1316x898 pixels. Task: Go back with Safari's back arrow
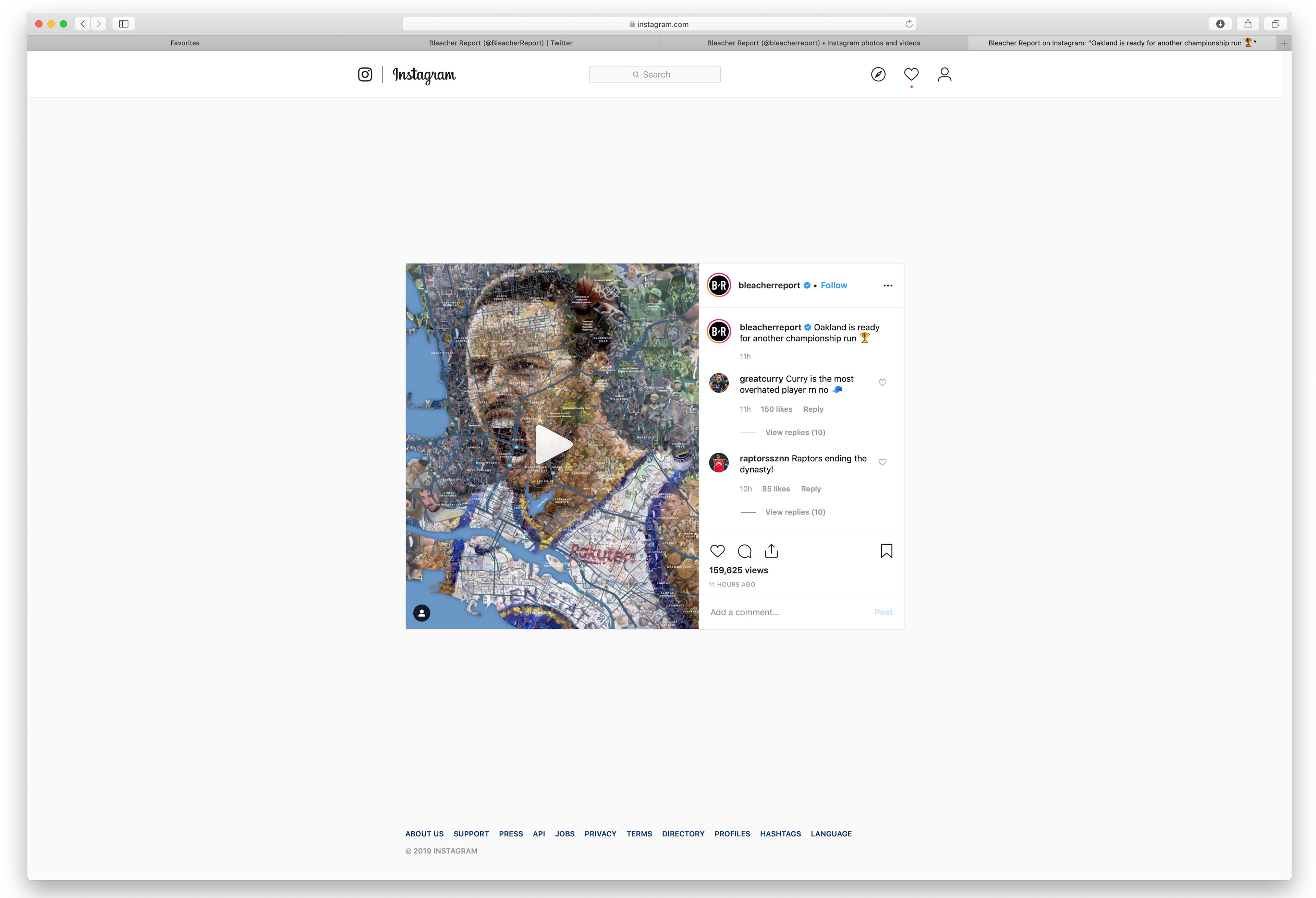tap(83, 24)
